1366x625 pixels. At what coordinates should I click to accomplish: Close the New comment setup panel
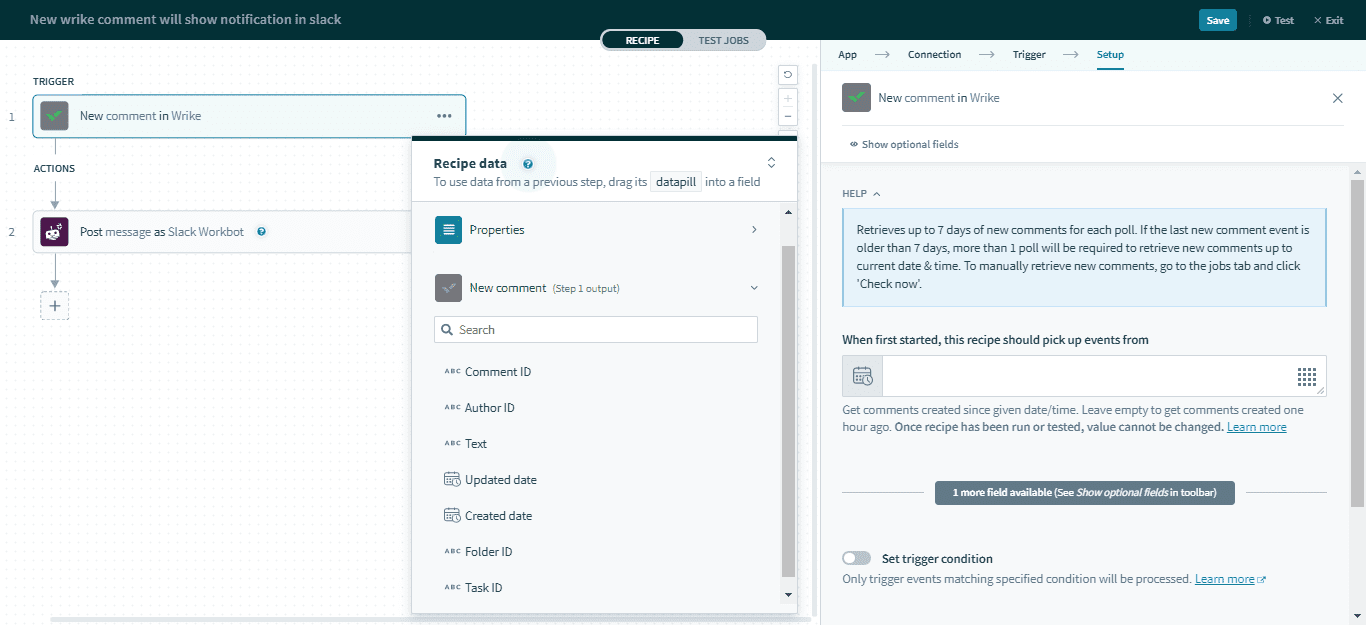point(1337,98)
